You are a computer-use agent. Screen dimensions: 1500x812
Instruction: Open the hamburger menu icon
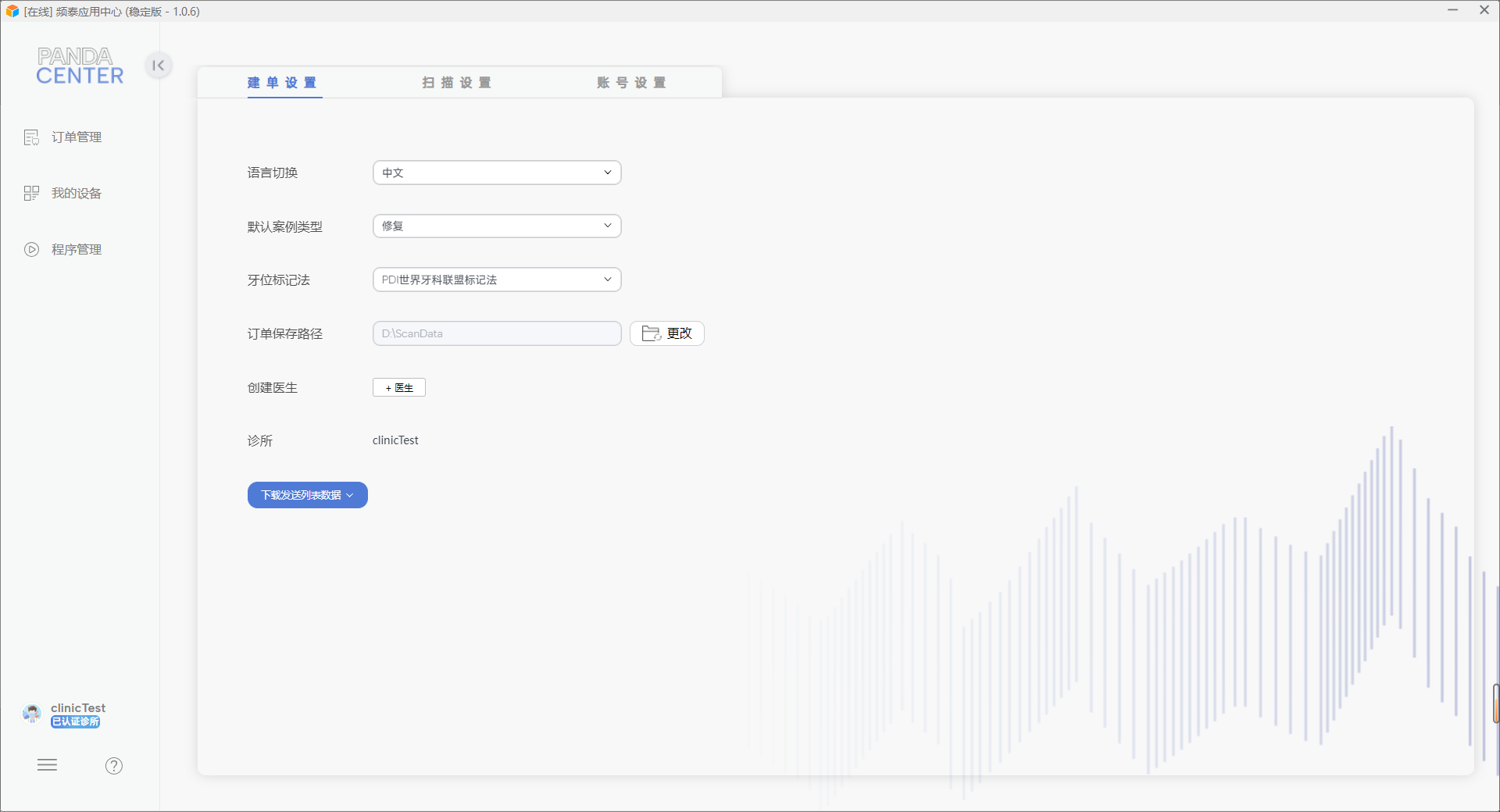coord(48,765)
